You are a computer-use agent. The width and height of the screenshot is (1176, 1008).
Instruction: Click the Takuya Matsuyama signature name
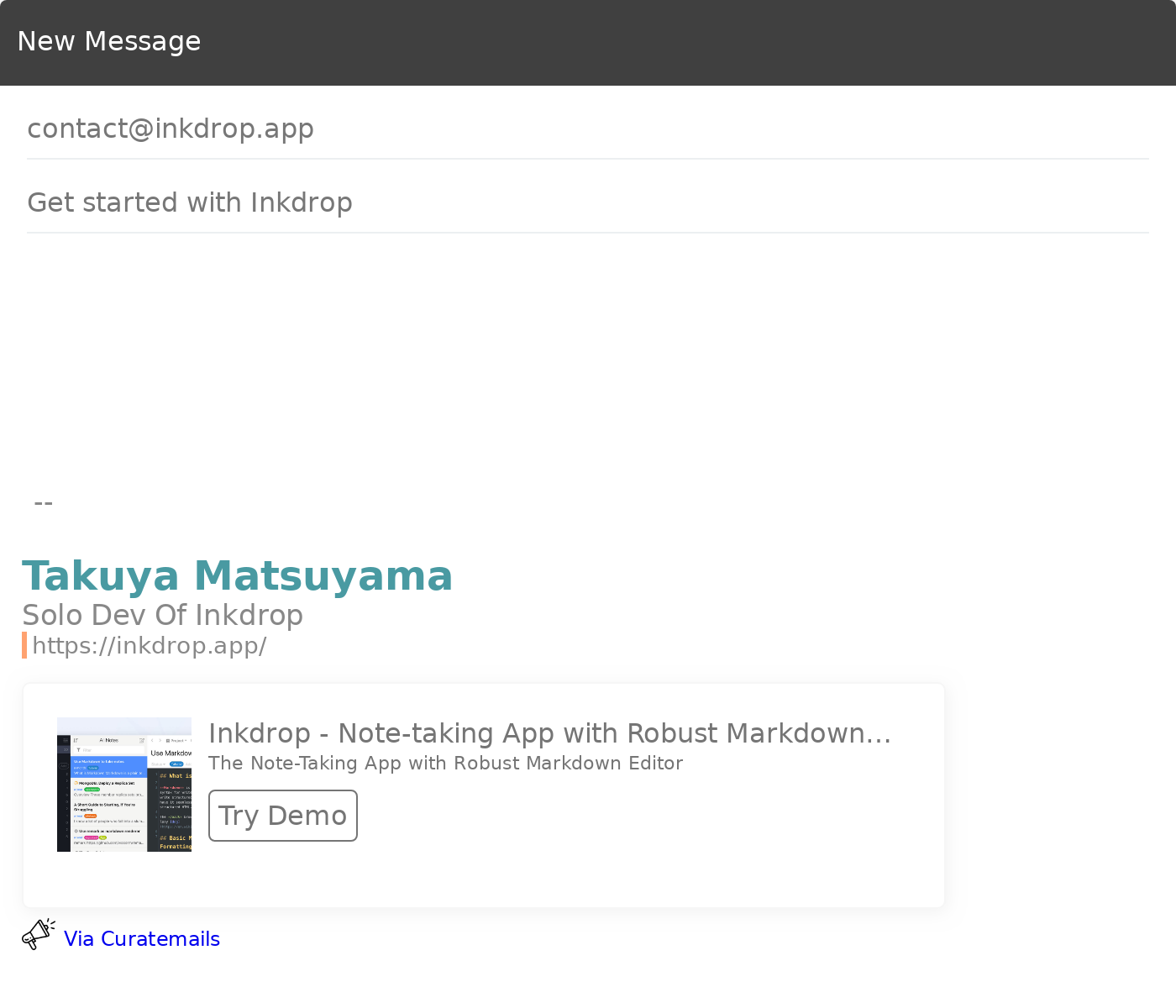tap(238, 576)
